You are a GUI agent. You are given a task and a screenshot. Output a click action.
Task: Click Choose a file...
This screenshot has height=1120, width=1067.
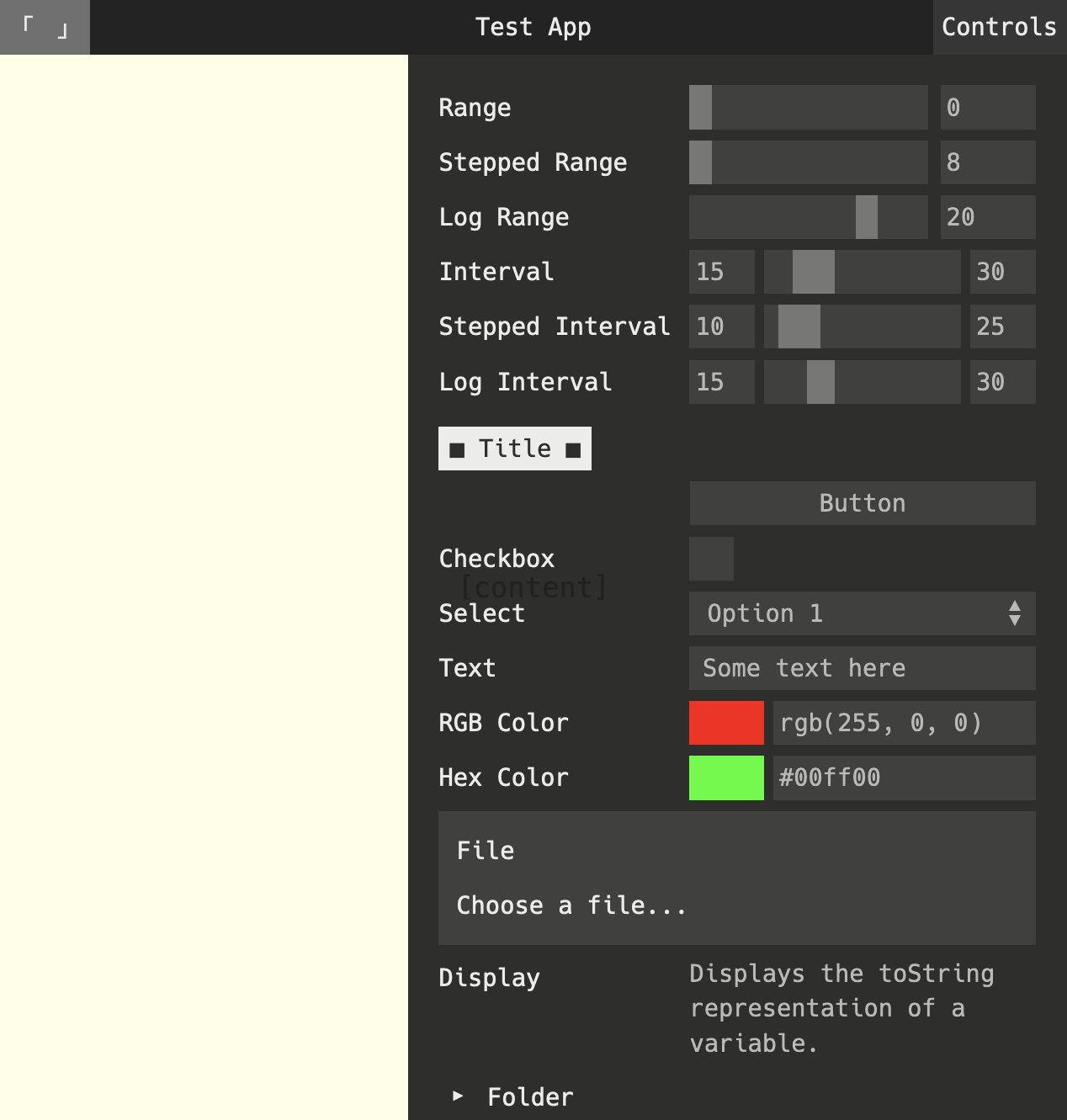[571, 905]
